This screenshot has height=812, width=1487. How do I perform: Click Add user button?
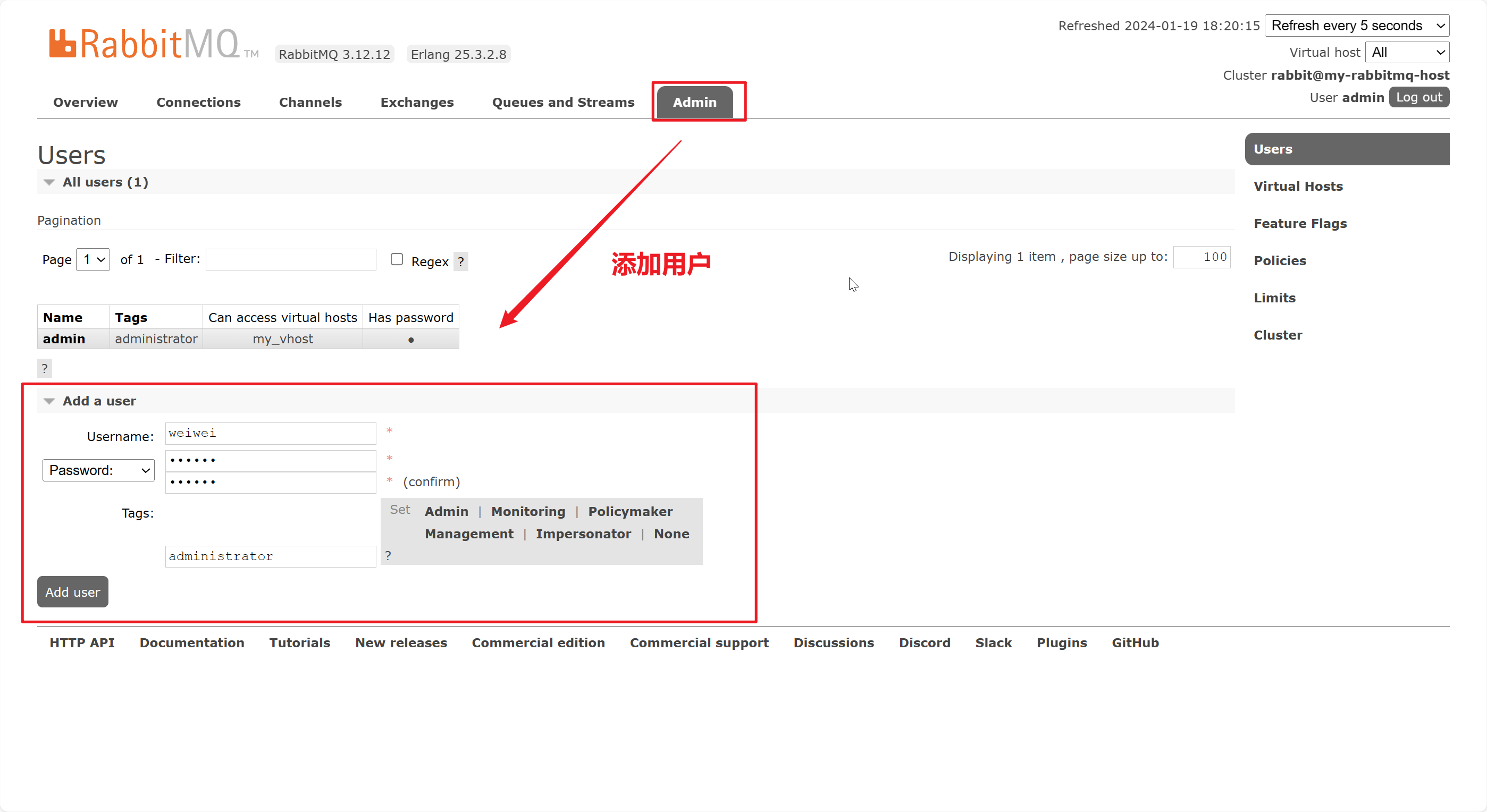click(x=72, y=592)
